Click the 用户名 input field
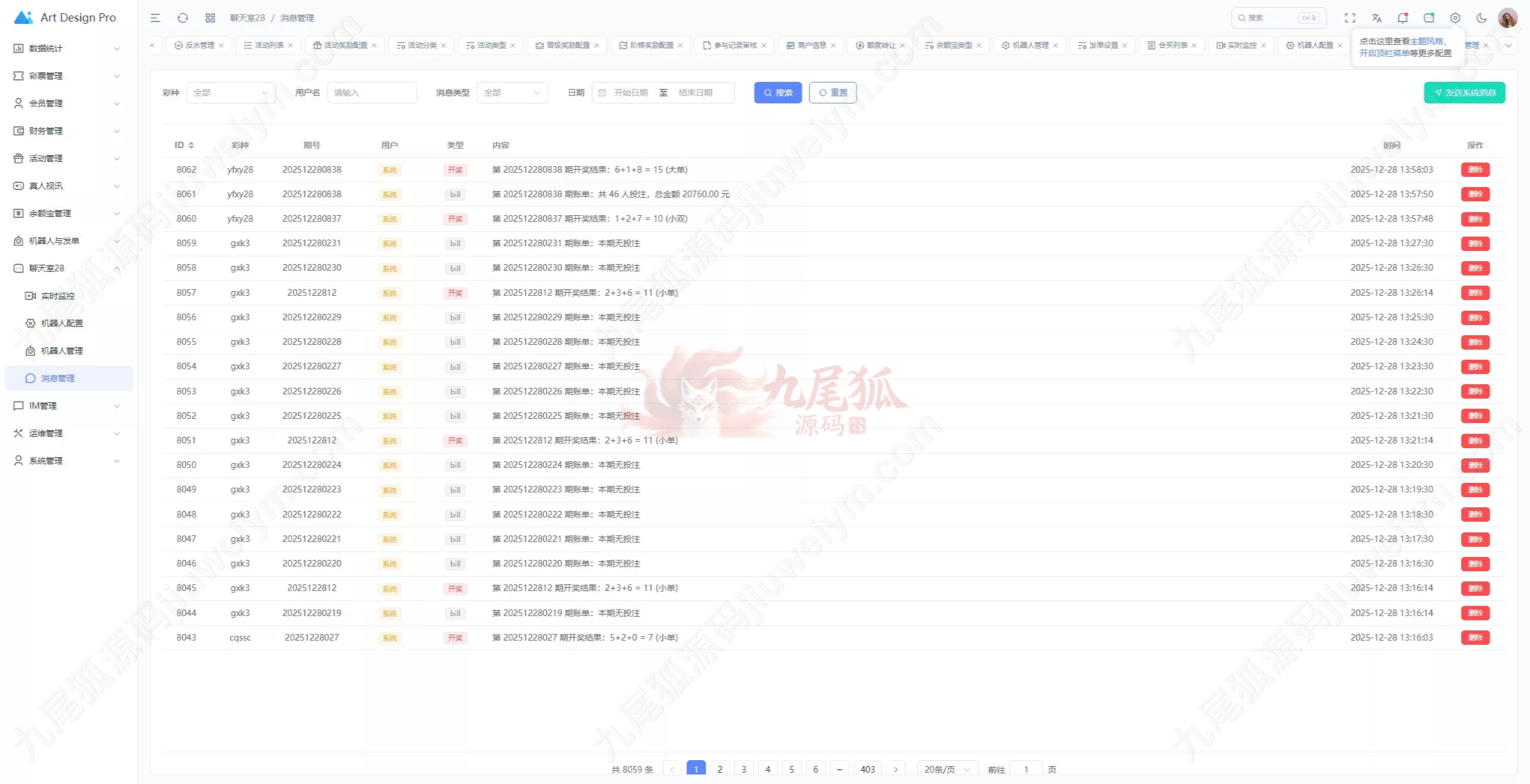Viewport: 1530px width, 784px height. pos(372,93)
